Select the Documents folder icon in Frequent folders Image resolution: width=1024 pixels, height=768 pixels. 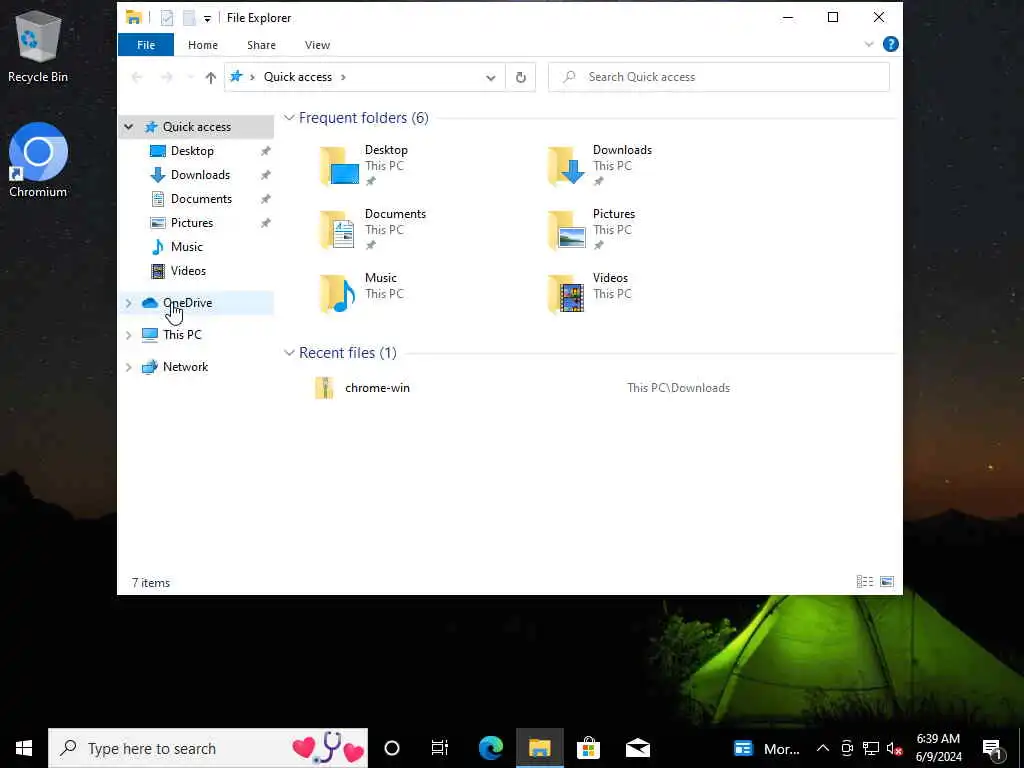(x=338, y=230)
